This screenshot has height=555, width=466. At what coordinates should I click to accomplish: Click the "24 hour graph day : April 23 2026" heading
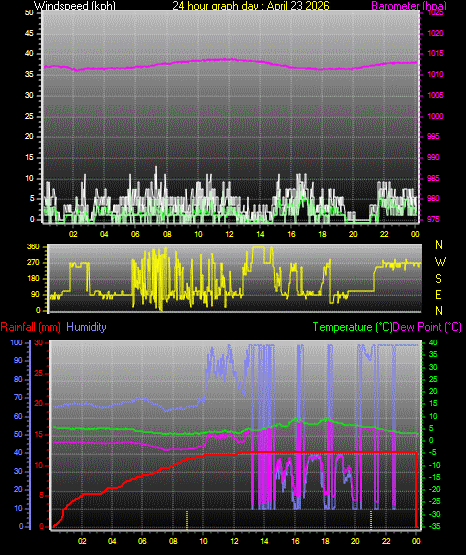click(x=251, y=6)
